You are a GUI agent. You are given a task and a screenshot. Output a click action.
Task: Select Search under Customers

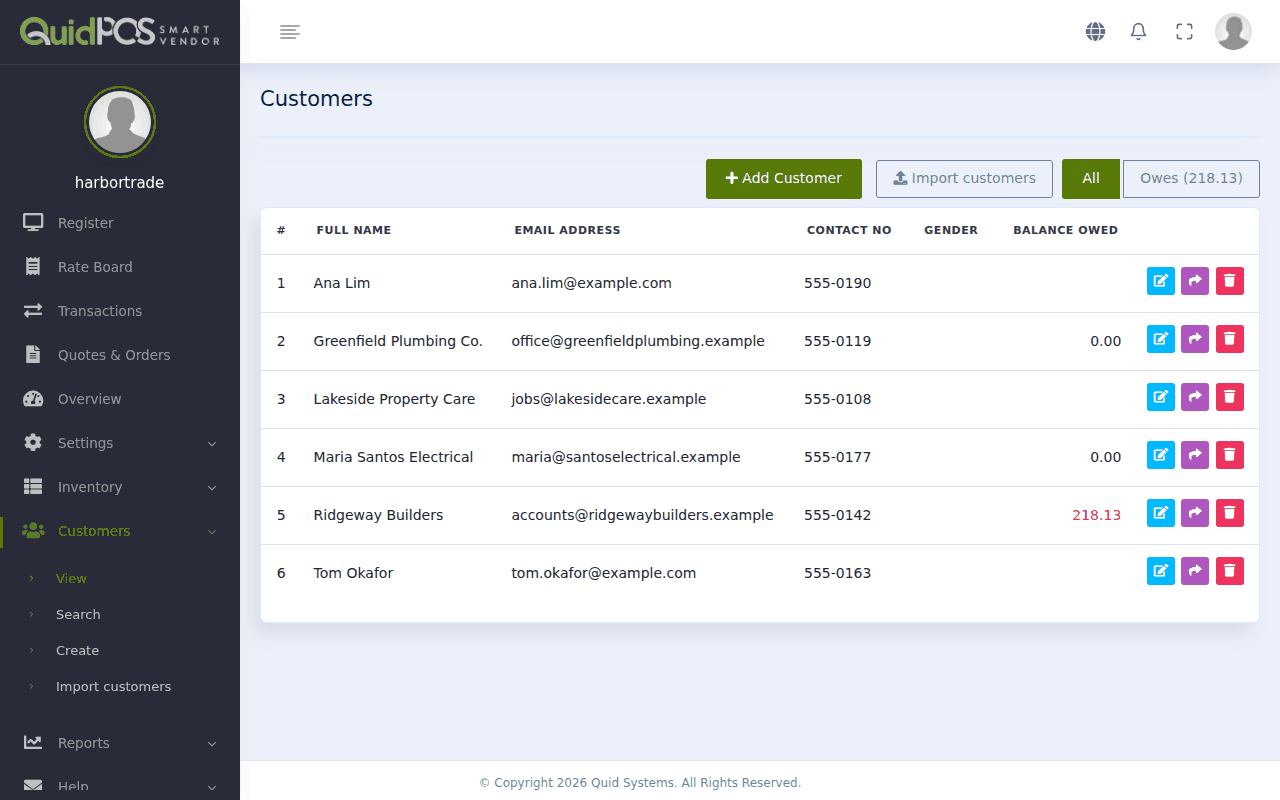pyautogui.click(x=78, y=614)
